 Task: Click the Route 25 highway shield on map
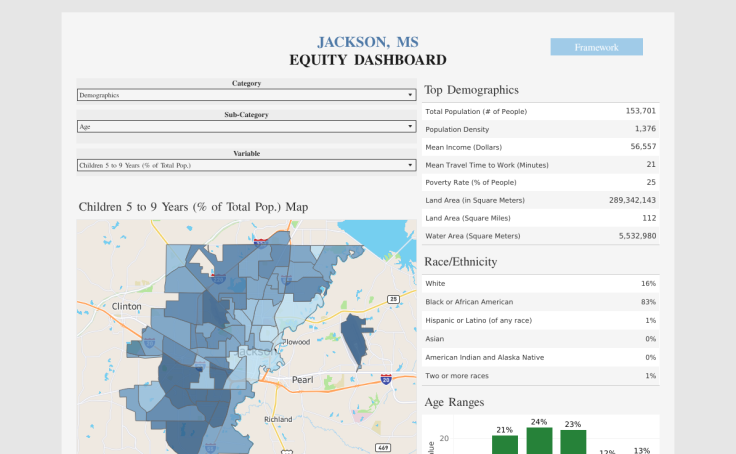coord(393,299)
